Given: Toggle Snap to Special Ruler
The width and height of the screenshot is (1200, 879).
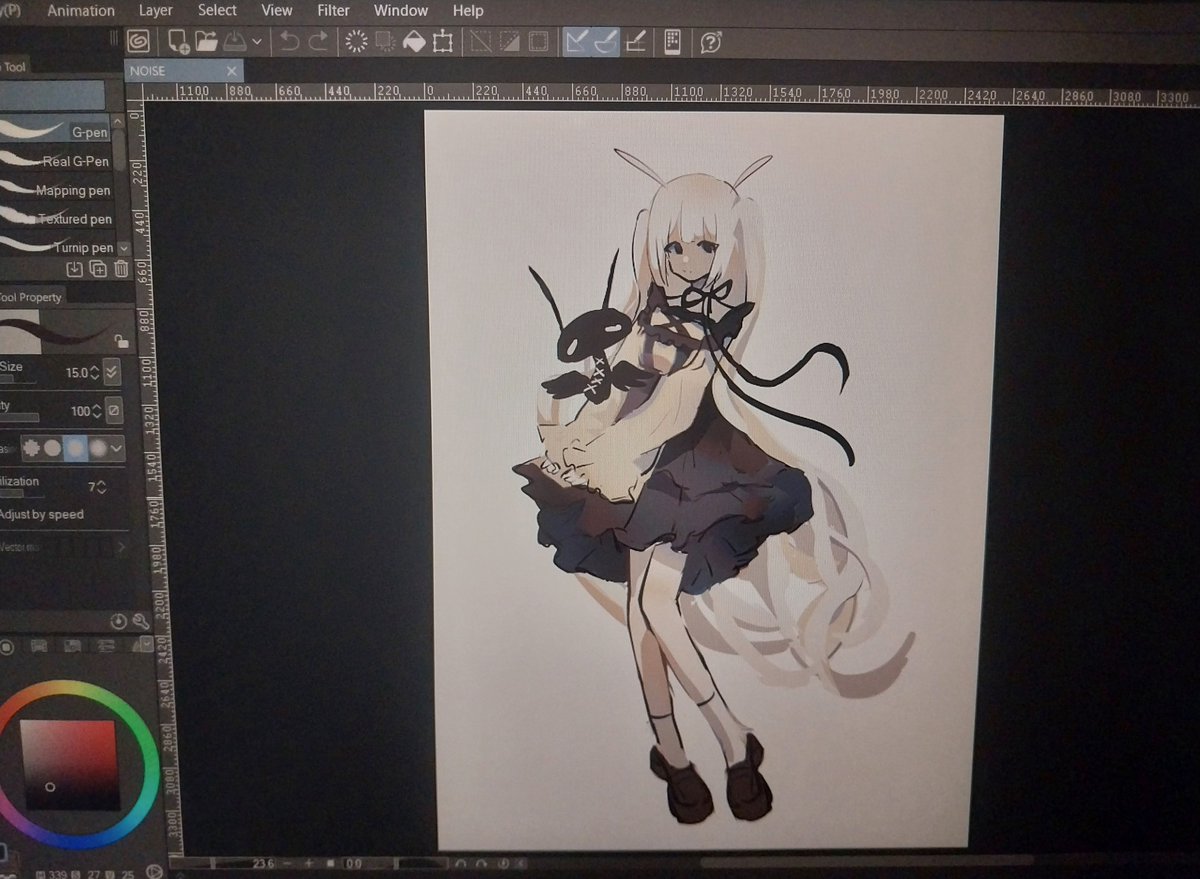Looking at the screenshot, I should 605,41.
